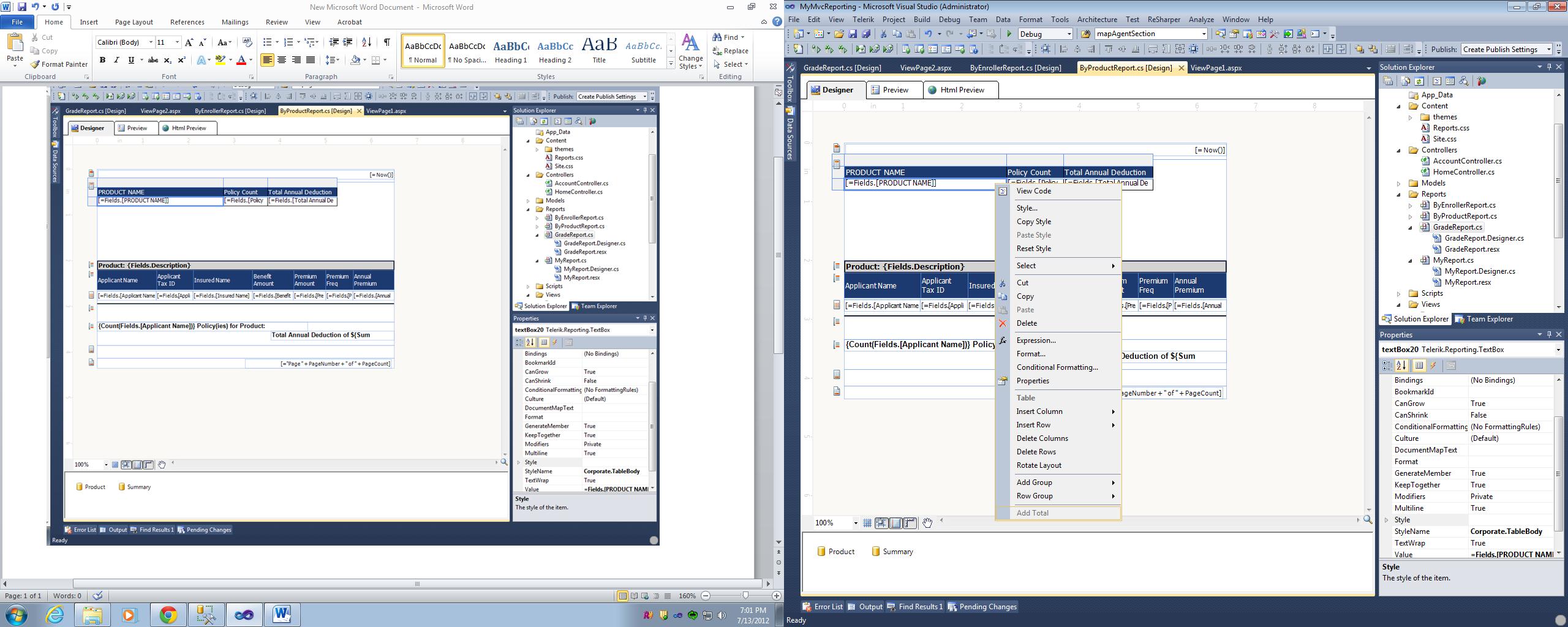
Task: Toggle Center alignment in Word
Action: pos(282,60)
